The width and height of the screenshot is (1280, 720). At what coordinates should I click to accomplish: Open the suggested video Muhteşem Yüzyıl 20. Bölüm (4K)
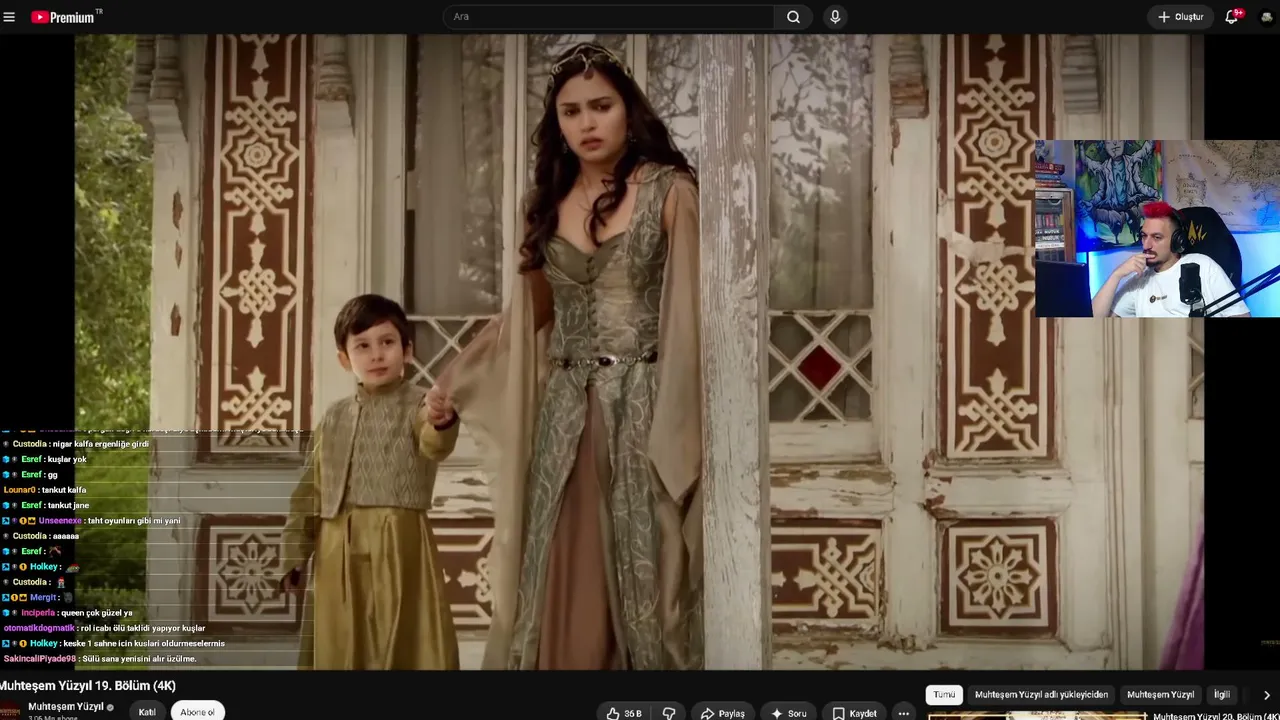(1216, 716)
